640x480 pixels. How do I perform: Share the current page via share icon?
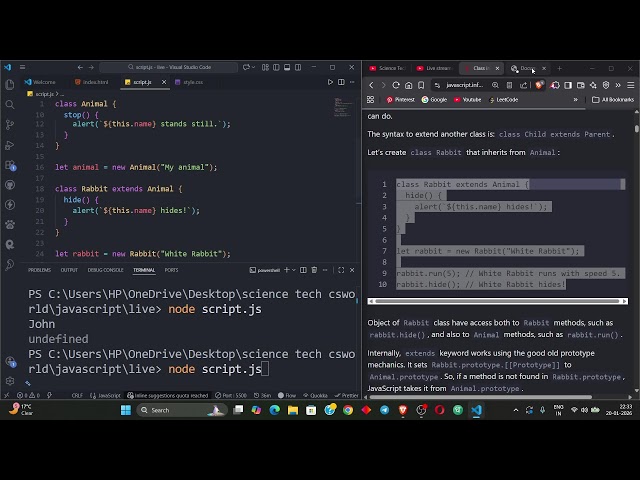(523, 85)
